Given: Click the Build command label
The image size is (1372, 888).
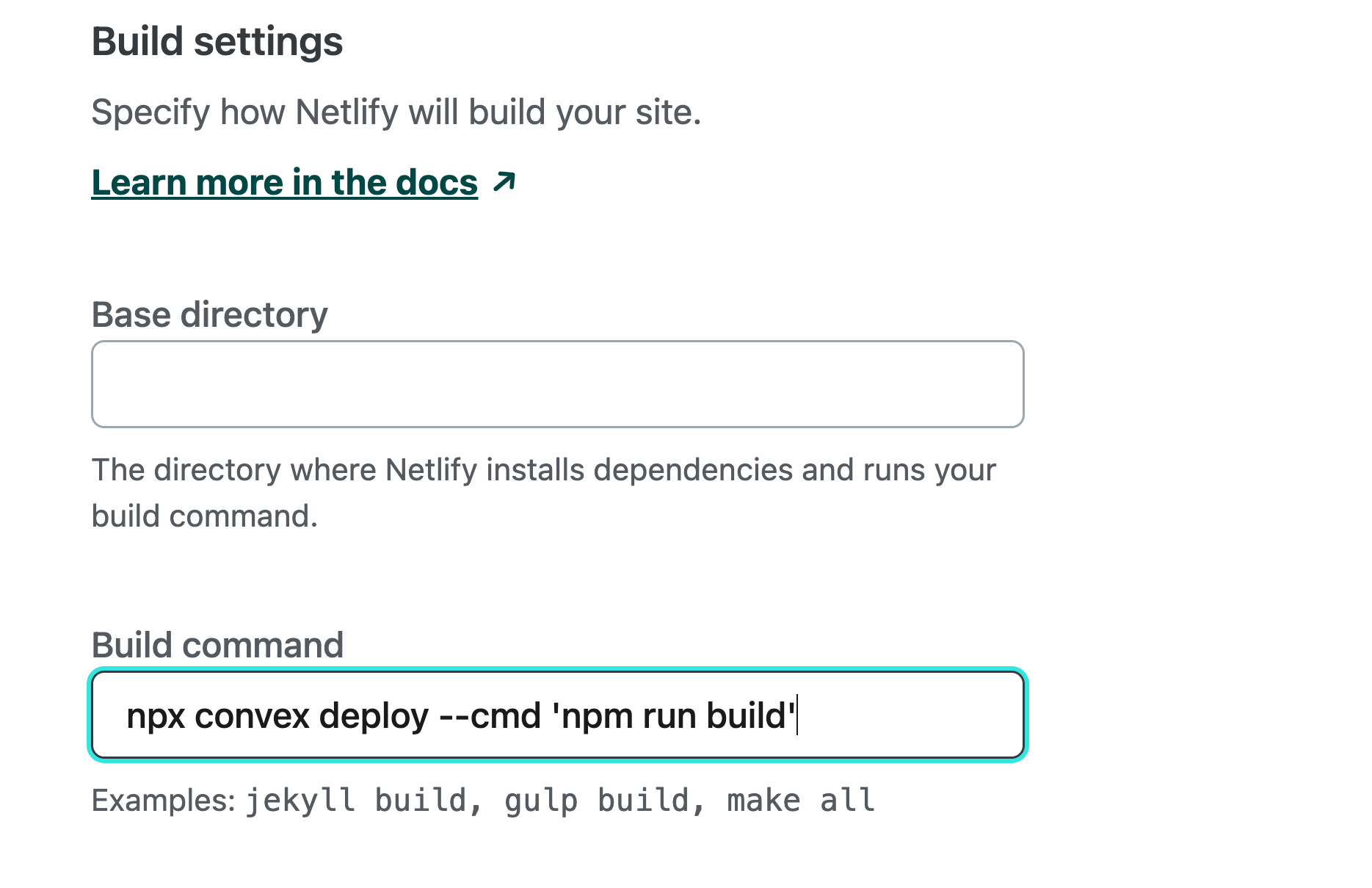Looking at the screenshot, I should pos(217,645).
